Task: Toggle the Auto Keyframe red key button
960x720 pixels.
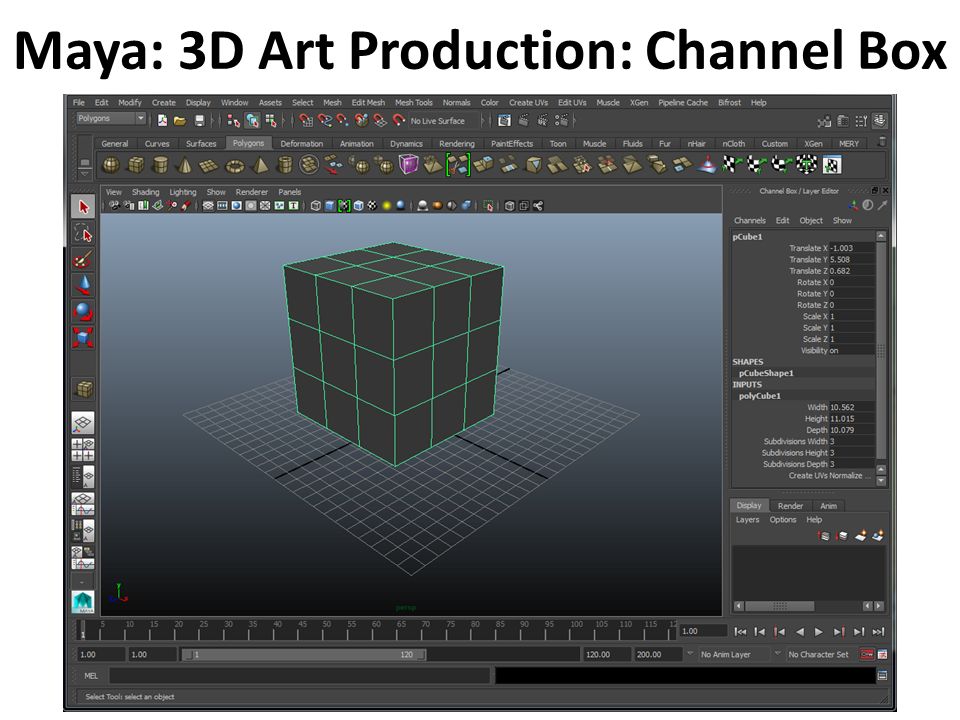Action: 867,654
